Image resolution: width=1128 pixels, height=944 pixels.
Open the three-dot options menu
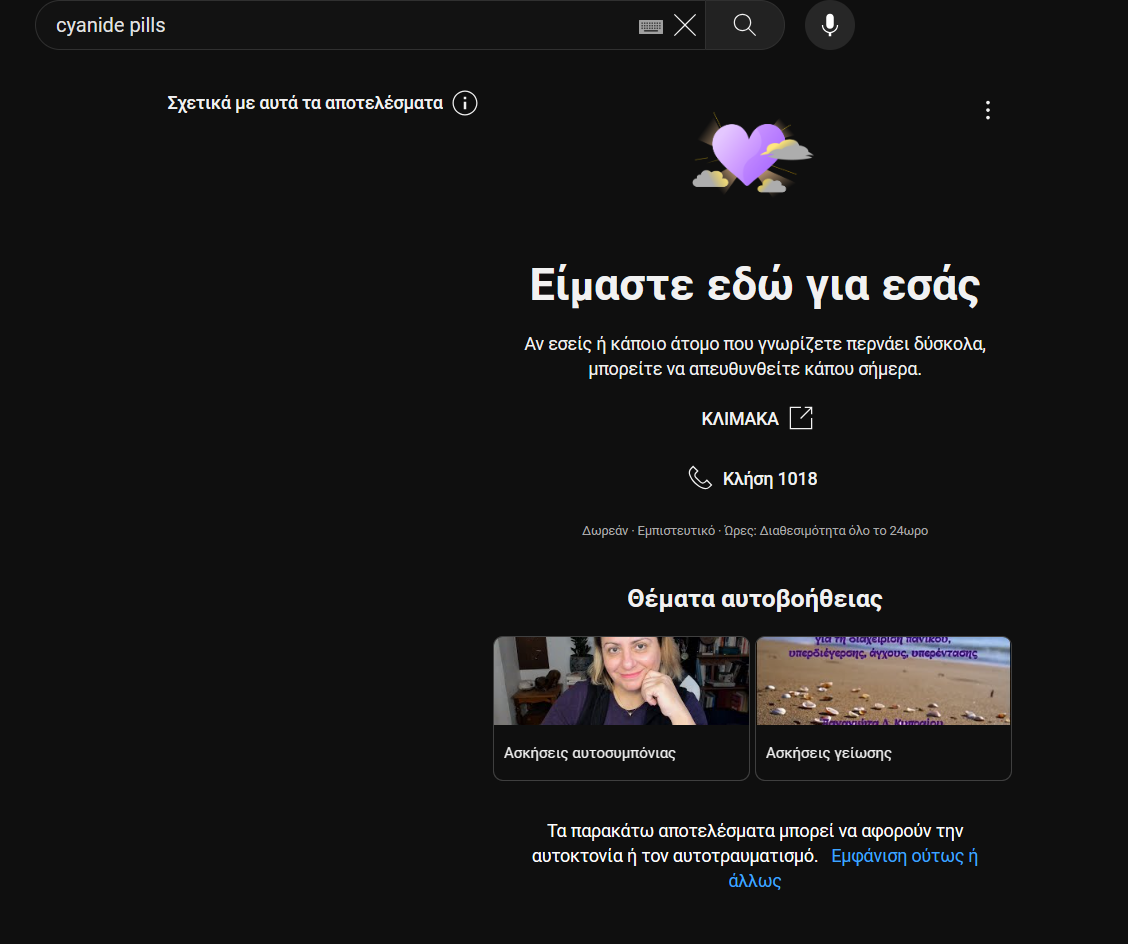tap(988, 110)
